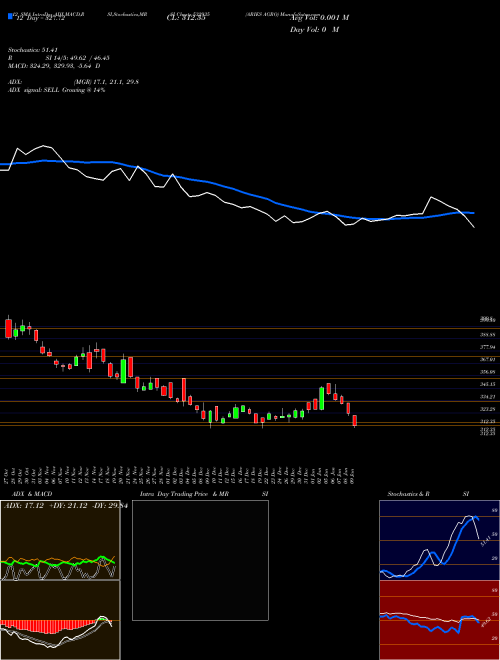This screenshot has width=500, height=660.
Task: Click the Day Vol: 0 M label
Action: point(314,30)
